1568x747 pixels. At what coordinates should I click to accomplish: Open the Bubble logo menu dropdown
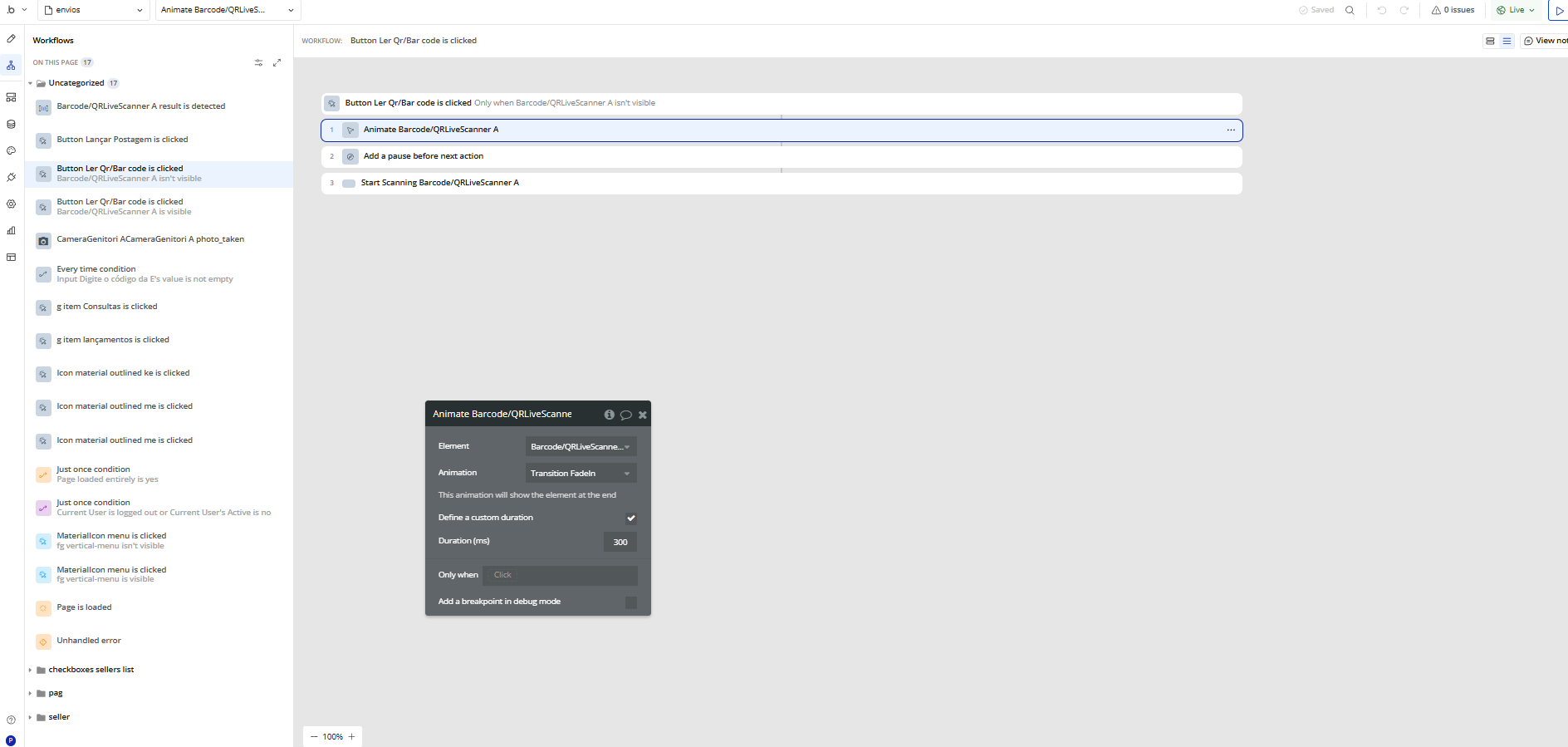pyautogui.click(x=17, y=10)
